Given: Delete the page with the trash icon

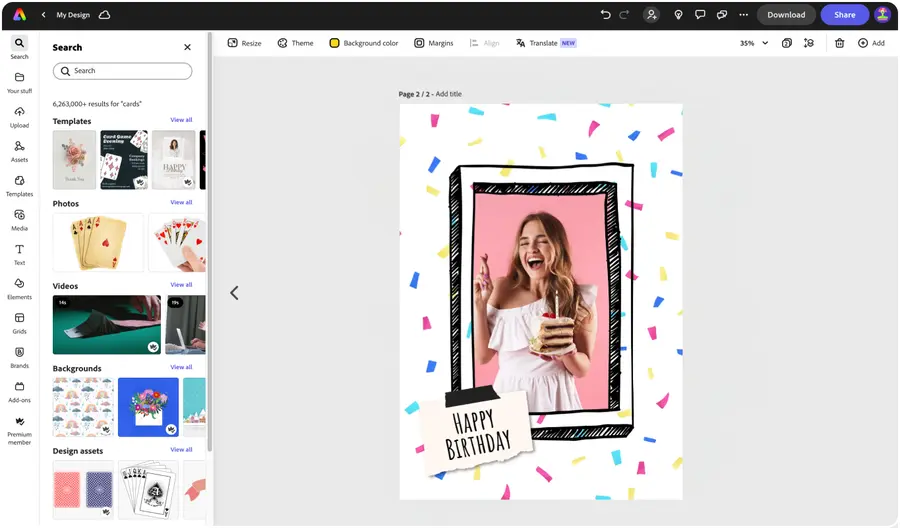Looking at the screenshot, I should click(x=839, y=43).
